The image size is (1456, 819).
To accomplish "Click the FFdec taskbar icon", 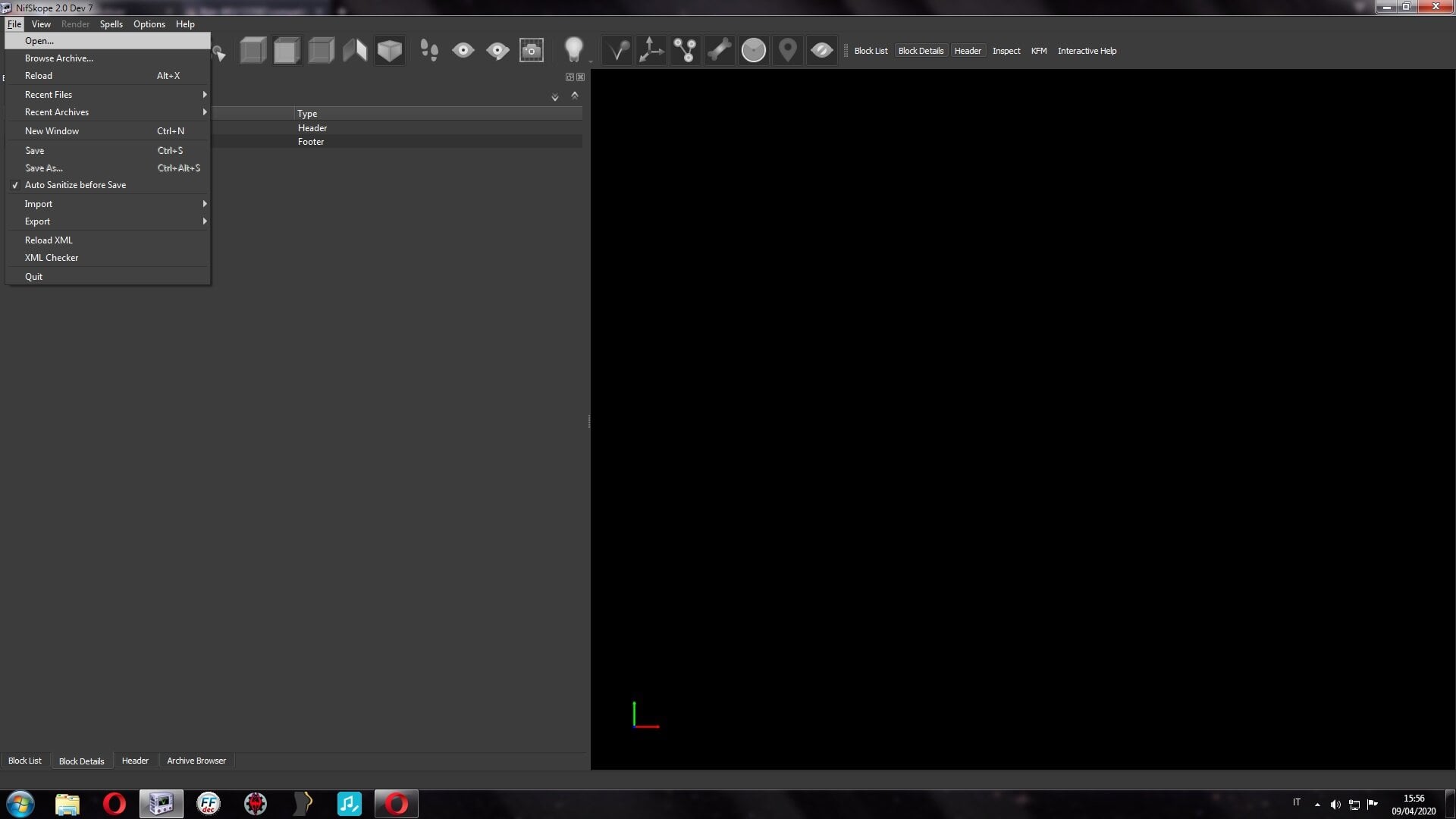I will tap(208, 804).
